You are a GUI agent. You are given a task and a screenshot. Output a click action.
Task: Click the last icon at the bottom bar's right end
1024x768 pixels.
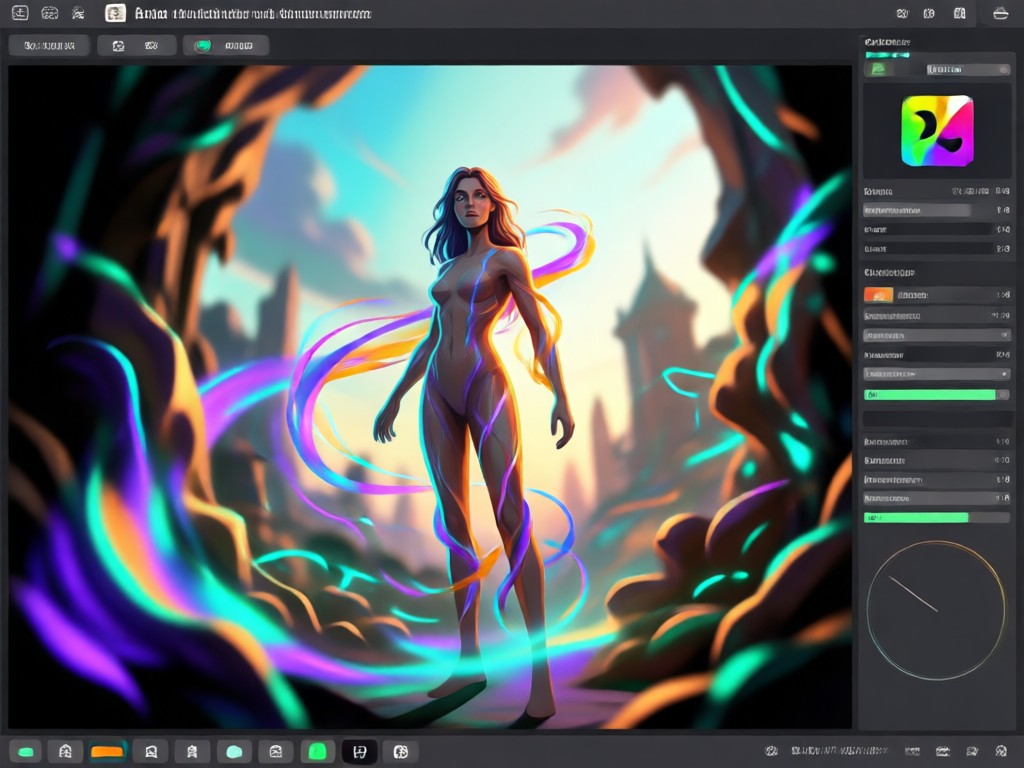[1001, 751]
